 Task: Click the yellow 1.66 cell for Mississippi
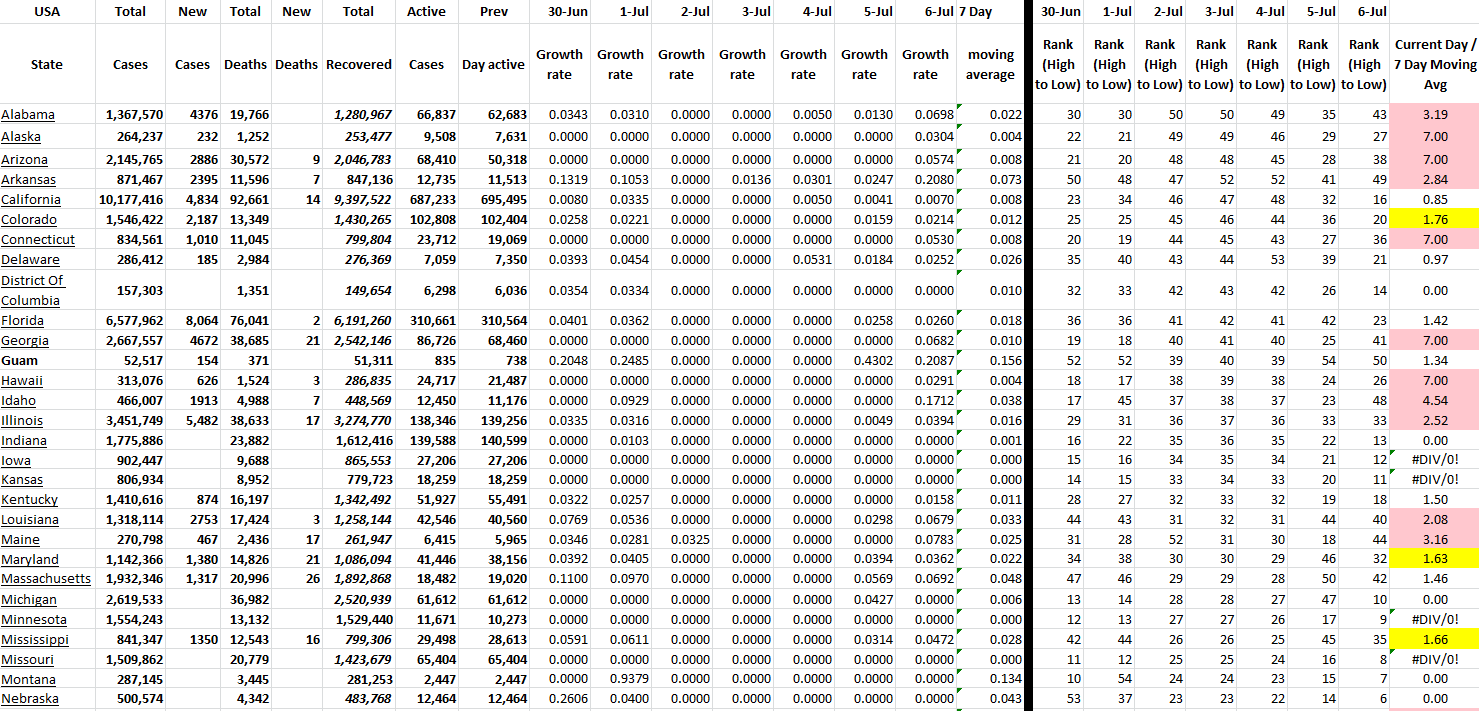(1434, 640)
